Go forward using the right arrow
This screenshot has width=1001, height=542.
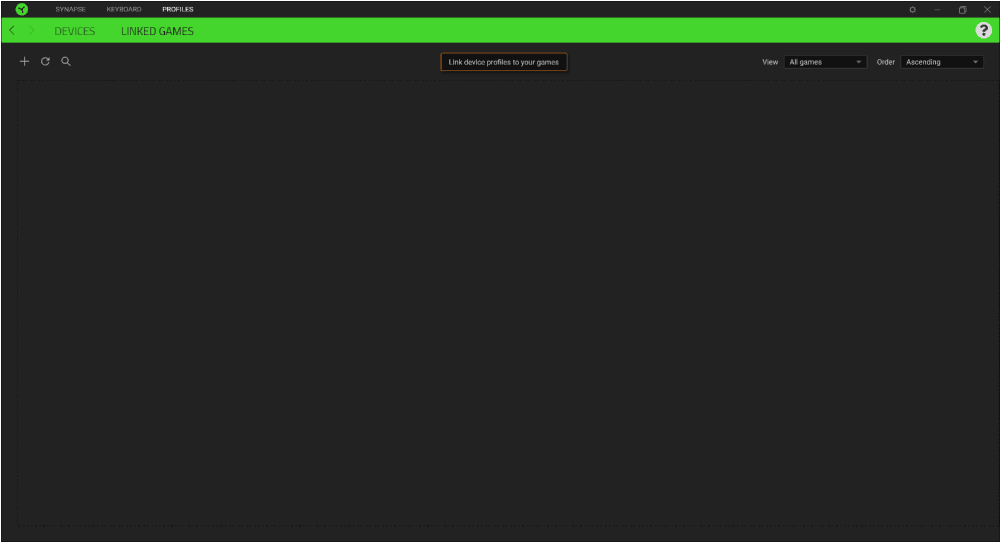31,31
